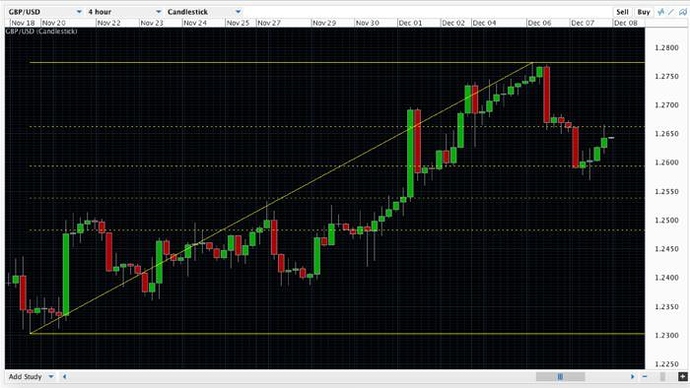This screenshot has width=690, height=388.
Task: Click the right scroll arrow at bottom
Action: tap(632, 377)
